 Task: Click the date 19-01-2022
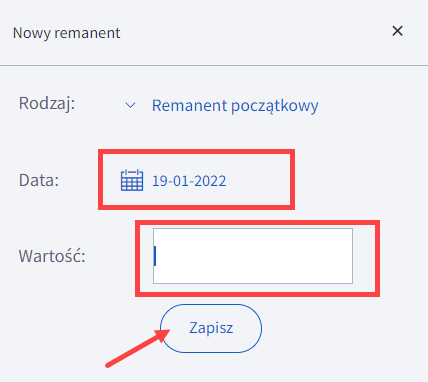click(189, 181)
